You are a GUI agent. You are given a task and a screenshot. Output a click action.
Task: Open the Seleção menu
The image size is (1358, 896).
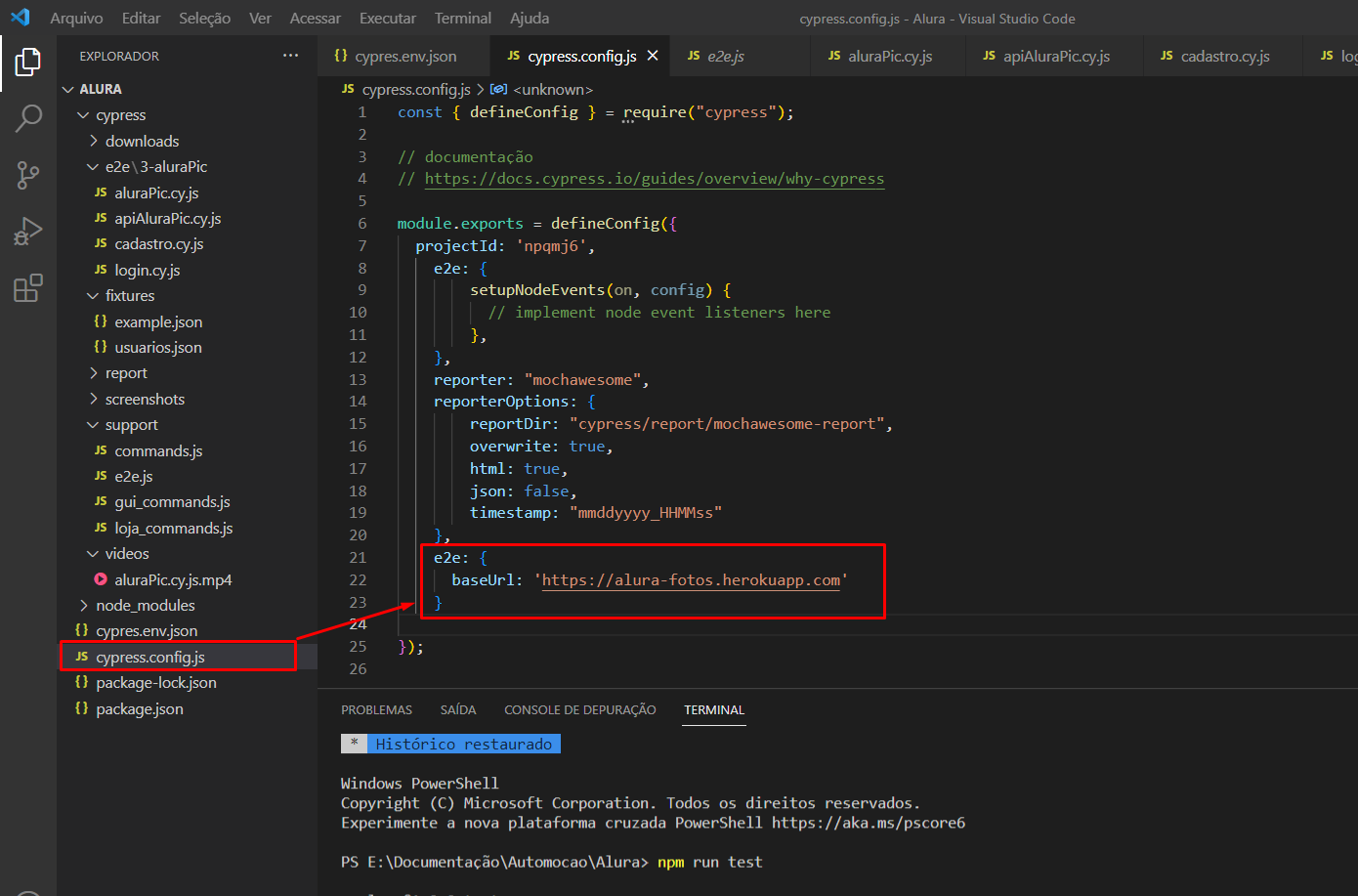pyautogui.click(x=205, y=18)
